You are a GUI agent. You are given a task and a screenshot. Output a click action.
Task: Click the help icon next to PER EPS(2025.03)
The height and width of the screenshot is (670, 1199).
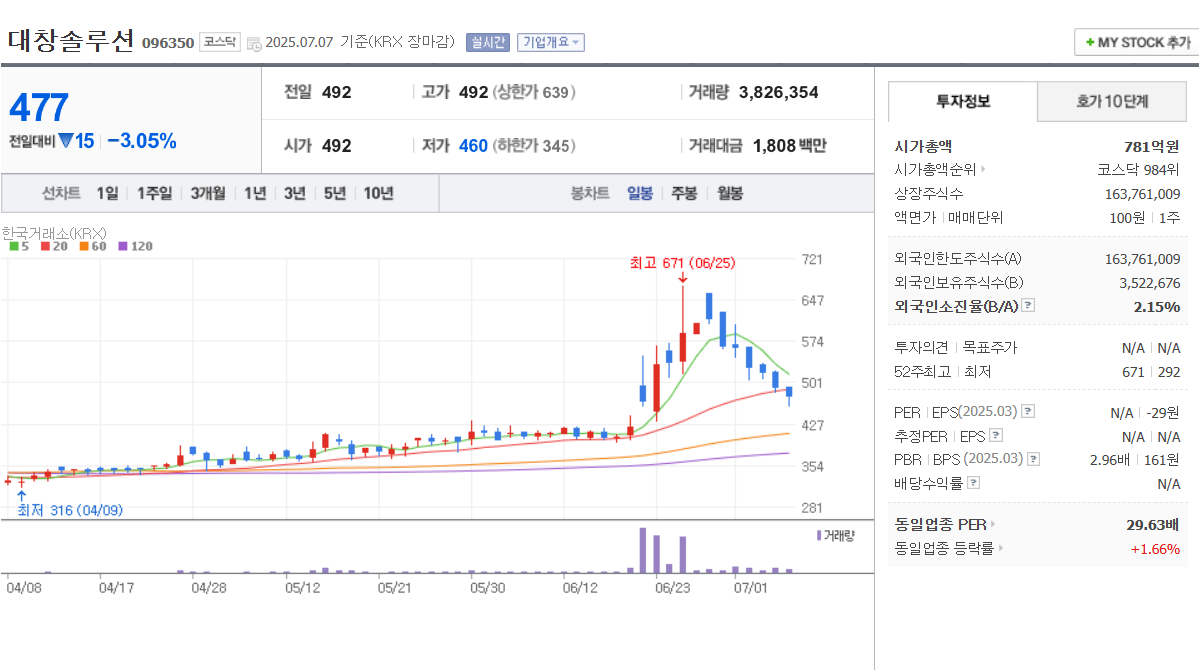coord(1028,411)
